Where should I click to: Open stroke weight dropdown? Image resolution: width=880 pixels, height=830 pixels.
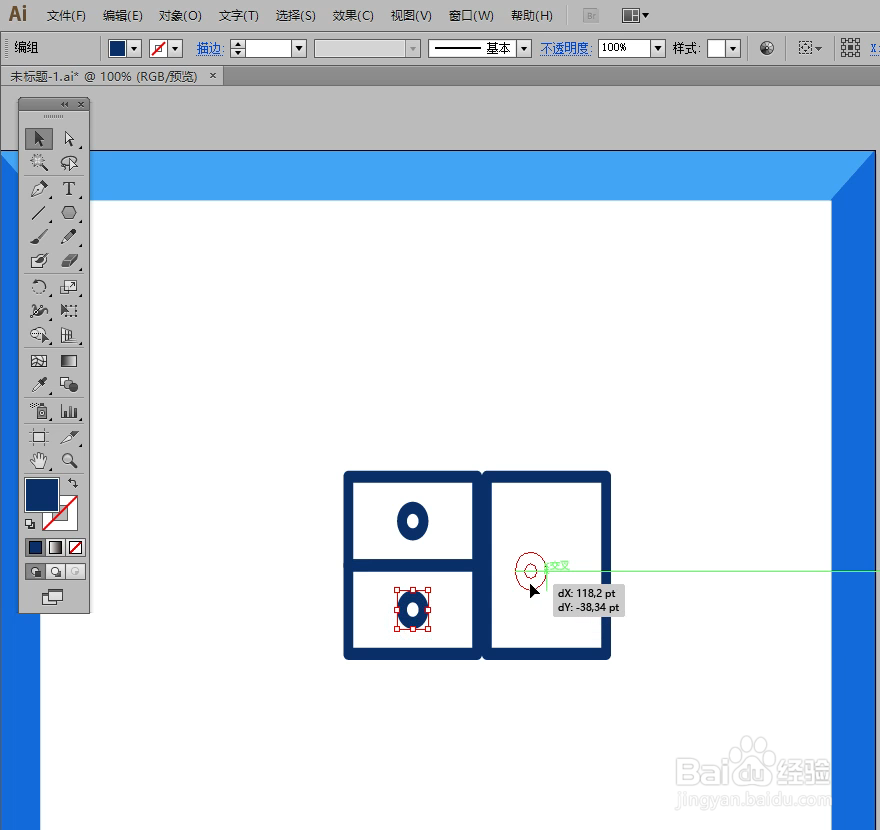(x=299, y=49)
